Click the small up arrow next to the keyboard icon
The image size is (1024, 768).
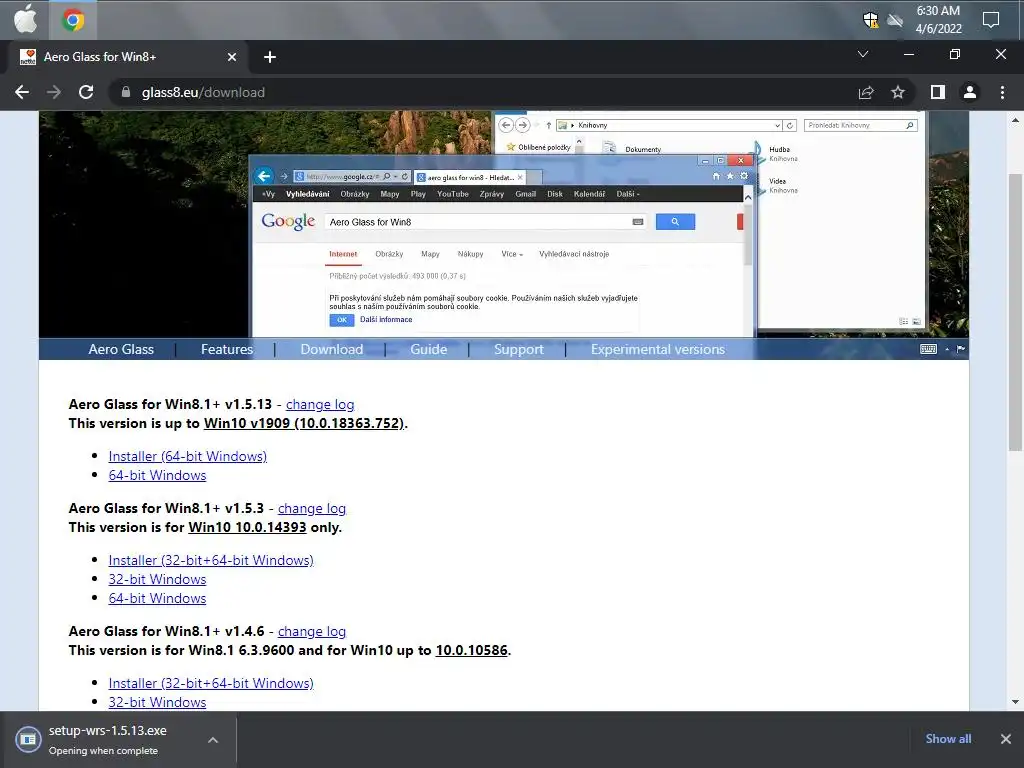(x=947, y=349)
